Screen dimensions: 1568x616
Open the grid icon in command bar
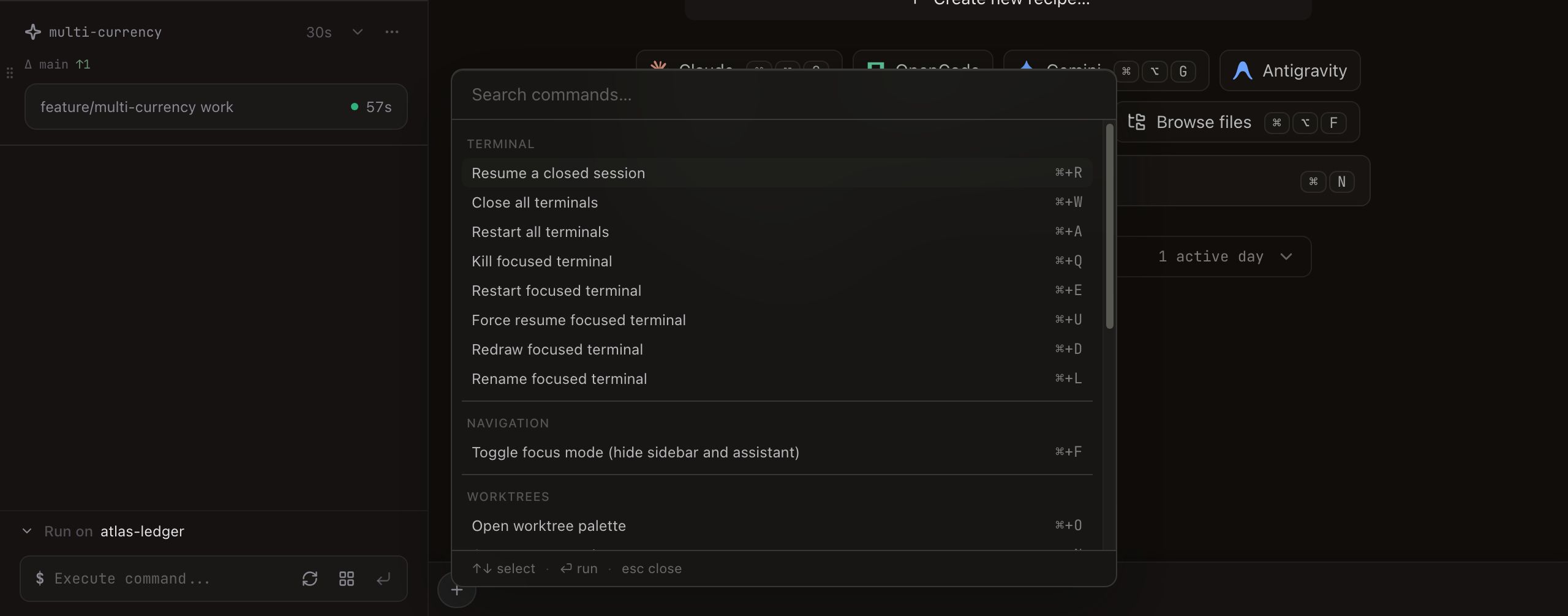(x=347, y=579)
